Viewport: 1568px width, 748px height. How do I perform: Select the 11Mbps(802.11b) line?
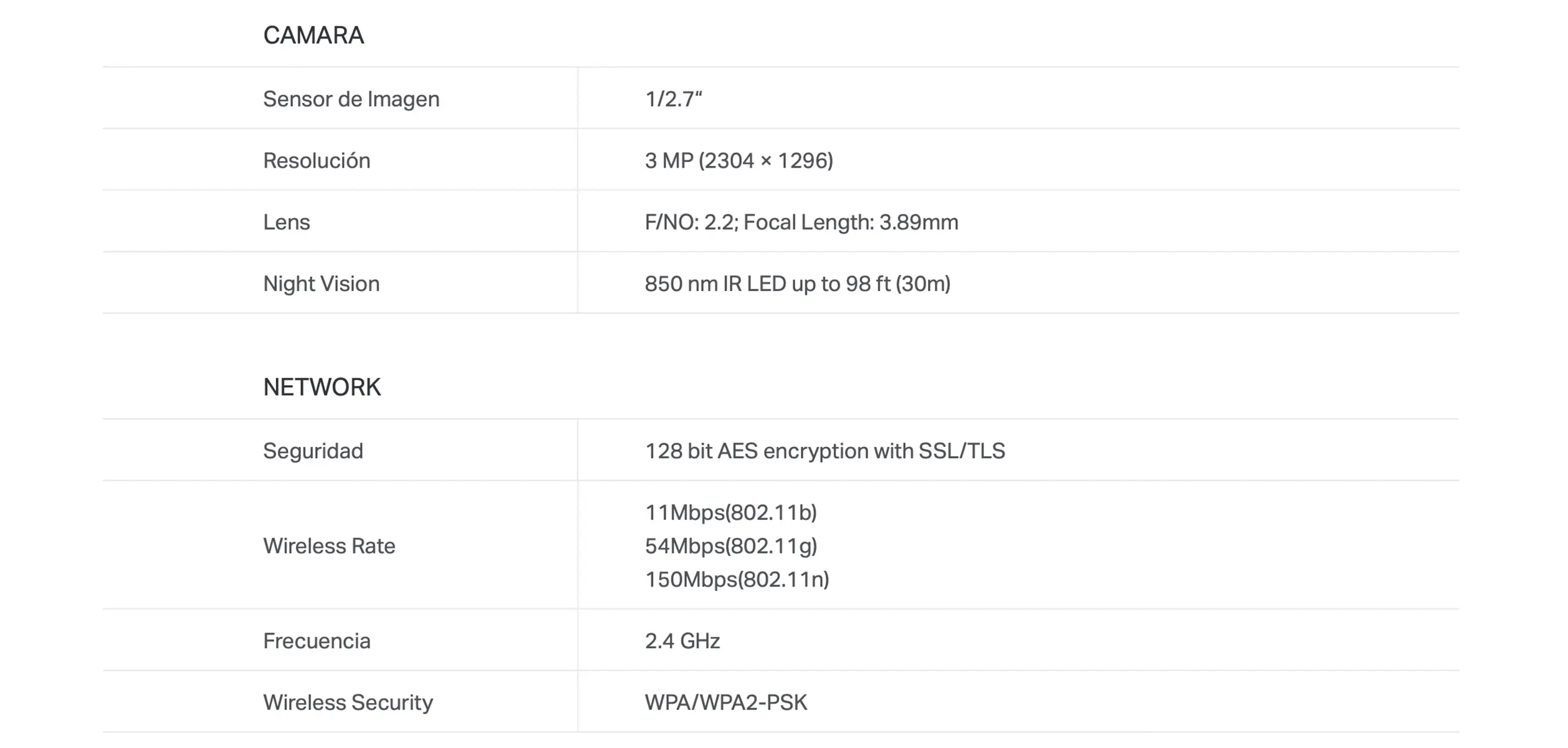[x=730, y=513]
